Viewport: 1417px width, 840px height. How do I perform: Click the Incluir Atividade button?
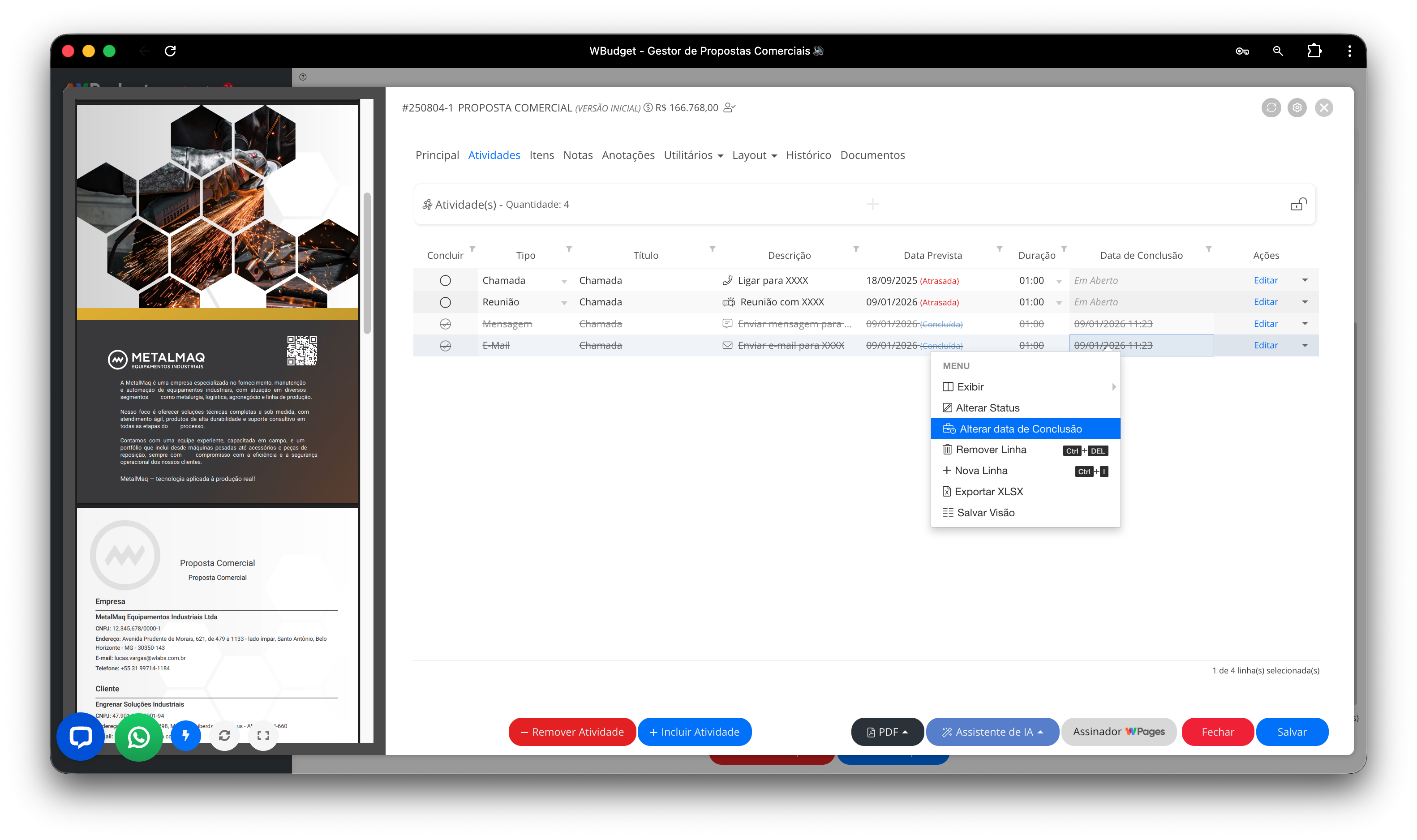click(694, 732)
